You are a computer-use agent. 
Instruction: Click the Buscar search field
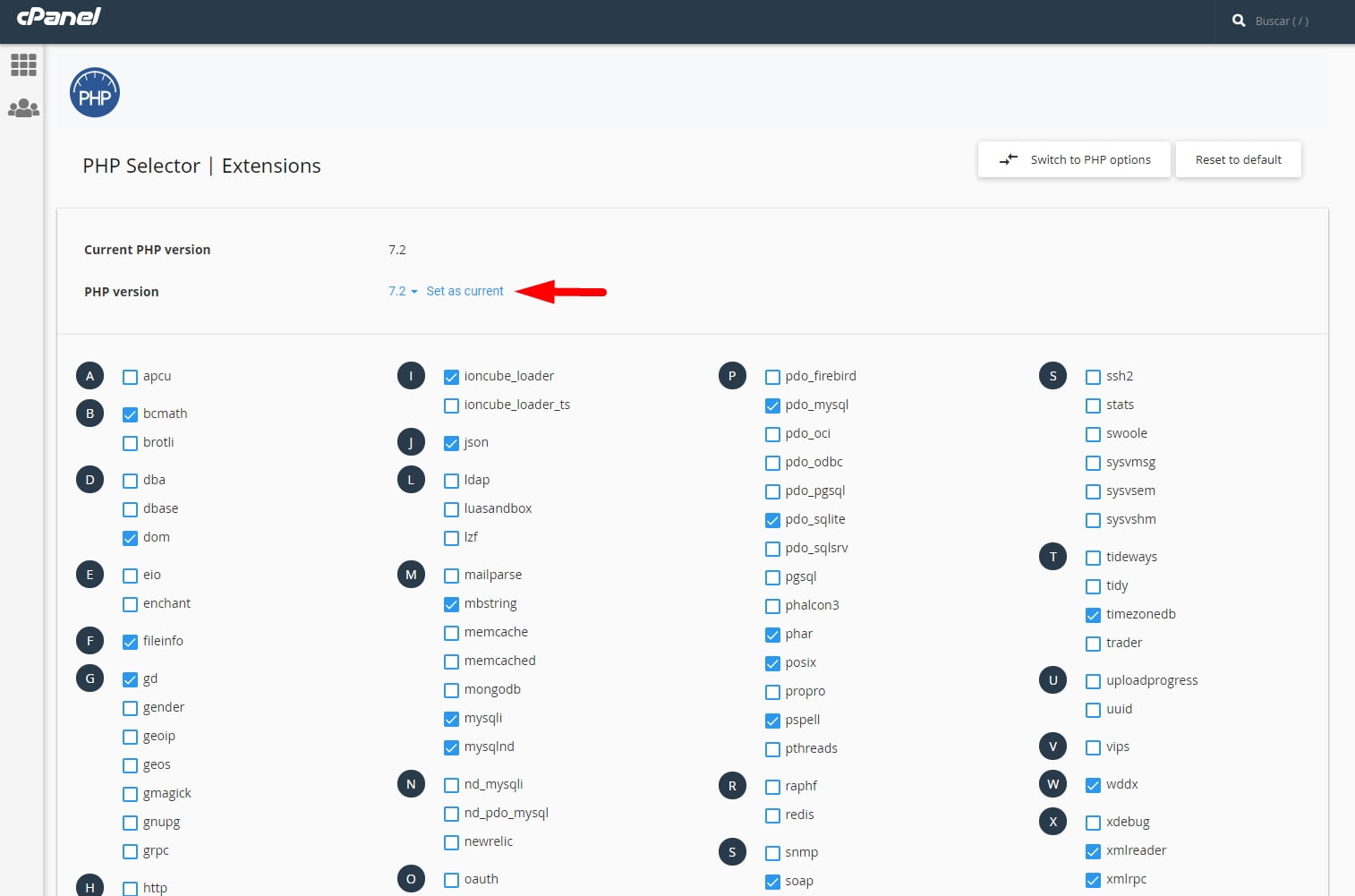tap(1282, 21)
